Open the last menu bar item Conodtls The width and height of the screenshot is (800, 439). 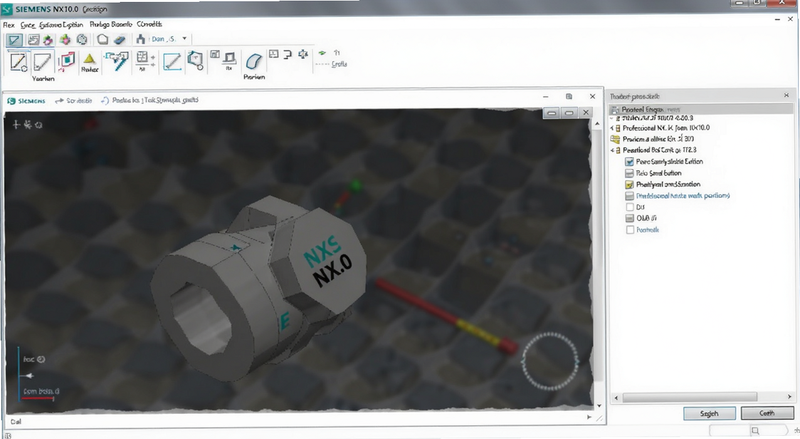(149, 24)
